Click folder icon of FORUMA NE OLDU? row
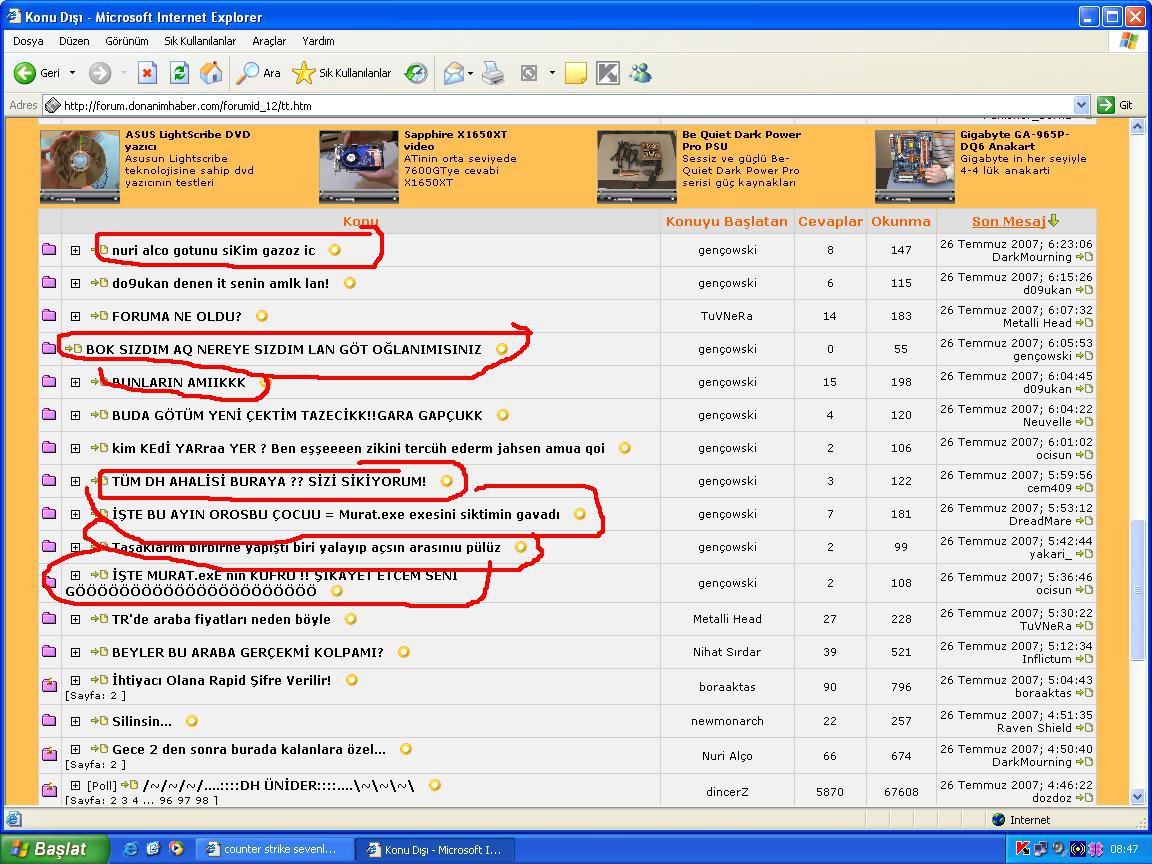This screenshot has height=864, width=1152. [49, 315]
